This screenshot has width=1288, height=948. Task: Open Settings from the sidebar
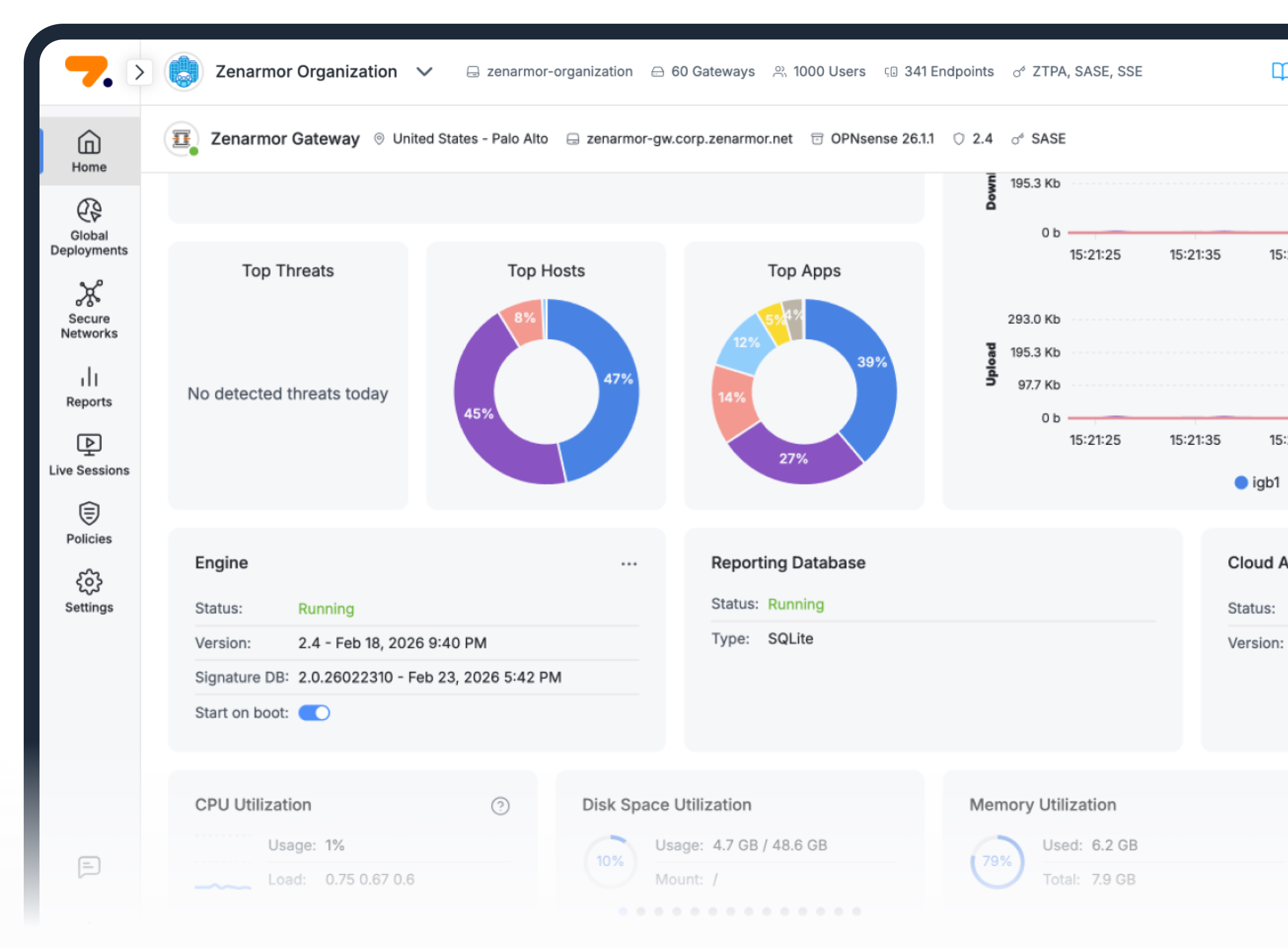pos(89,592)
